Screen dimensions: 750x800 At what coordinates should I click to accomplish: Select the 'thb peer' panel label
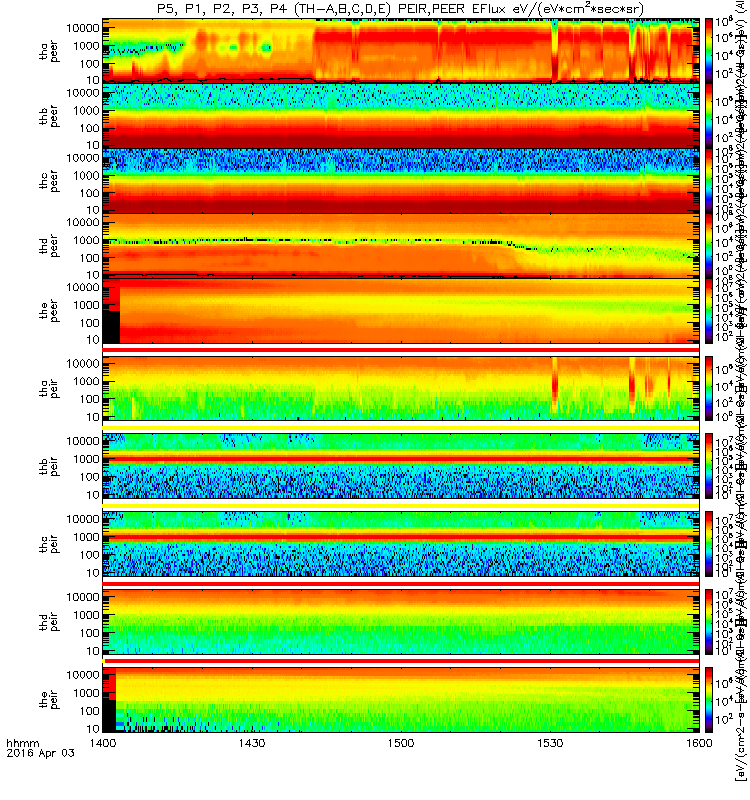click(49, 116)
